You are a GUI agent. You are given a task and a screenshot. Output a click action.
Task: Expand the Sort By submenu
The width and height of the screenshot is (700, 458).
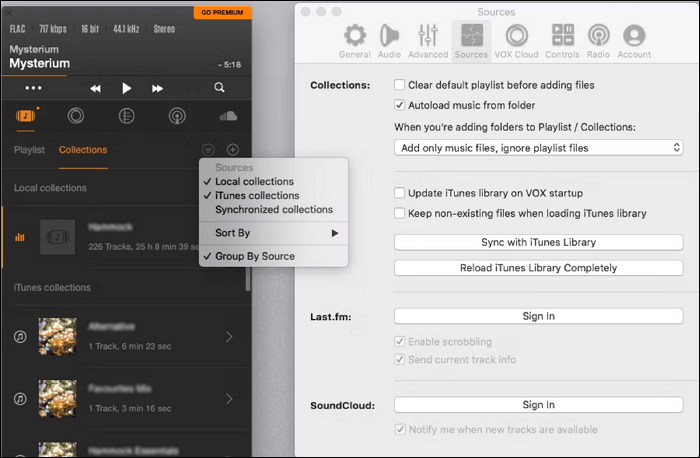pyautogui.click(x=274, y=233)
